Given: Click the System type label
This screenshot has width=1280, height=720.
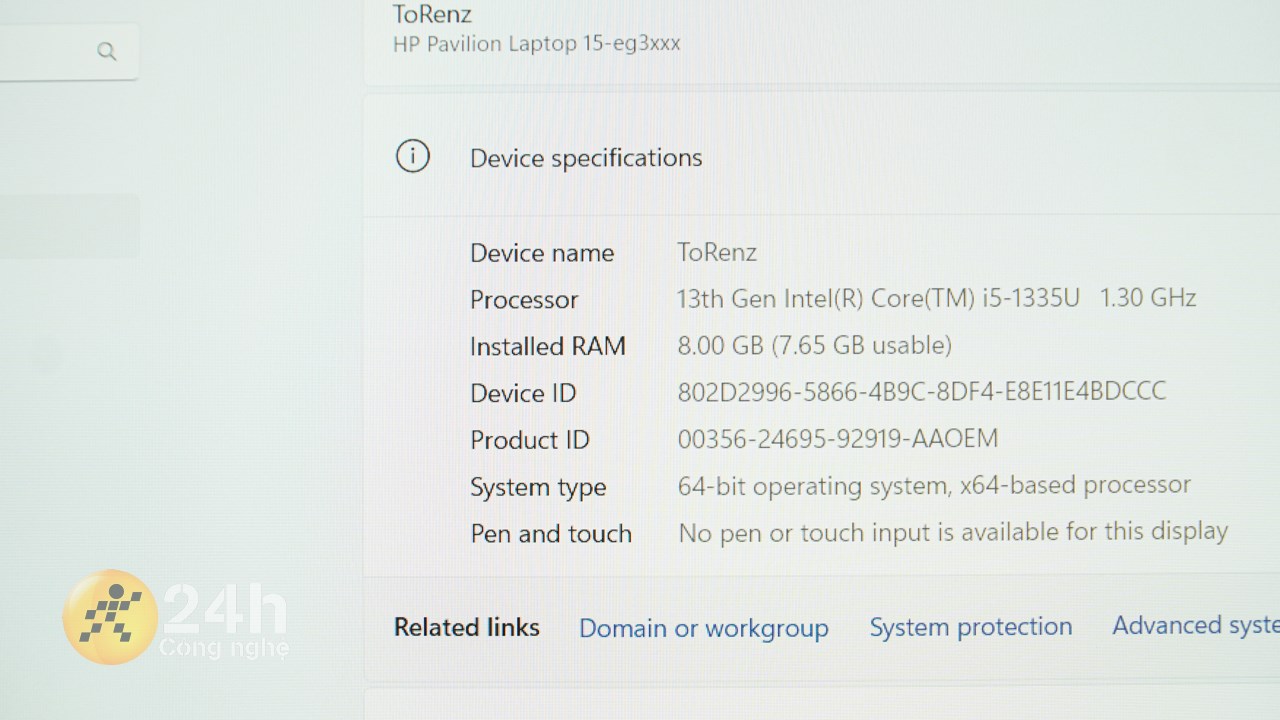Looking at the screenshot, I should click(538, 488).
